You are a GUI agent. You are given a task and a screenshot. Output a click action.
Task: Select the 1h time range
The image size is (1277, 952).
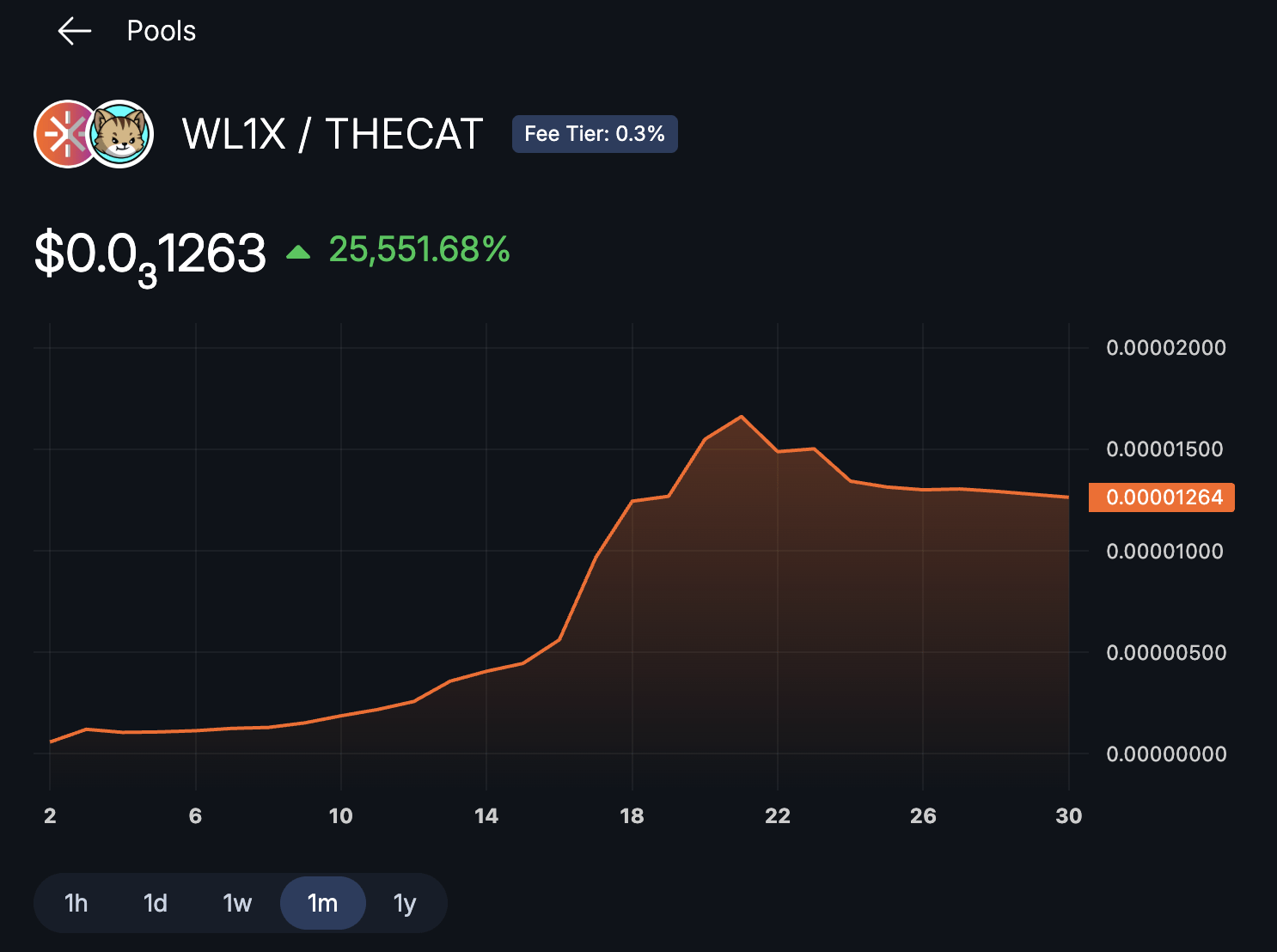[x=76, y=903]
